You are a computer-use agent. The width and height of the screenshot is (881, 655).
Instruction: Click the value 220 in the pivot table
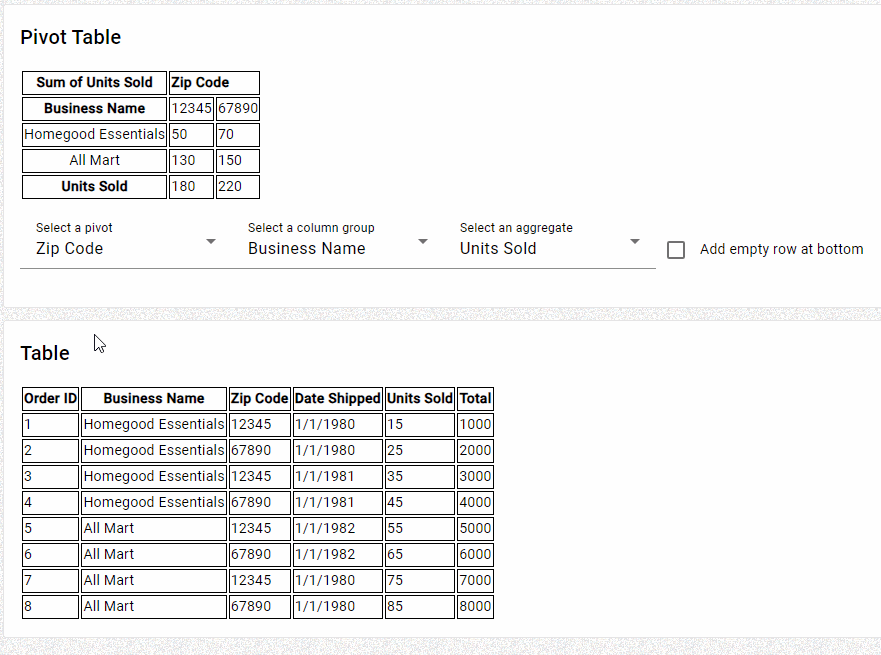[x=237, y=186]
